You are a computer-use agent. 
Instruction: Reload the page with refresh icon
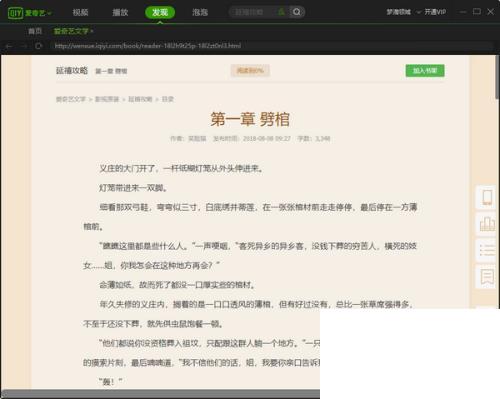click(x=38, y=46)
